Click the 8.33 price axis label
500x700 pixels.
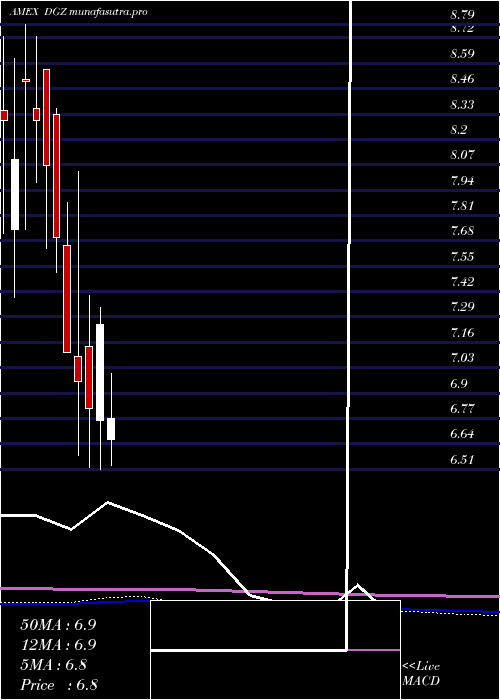point(462,105)
